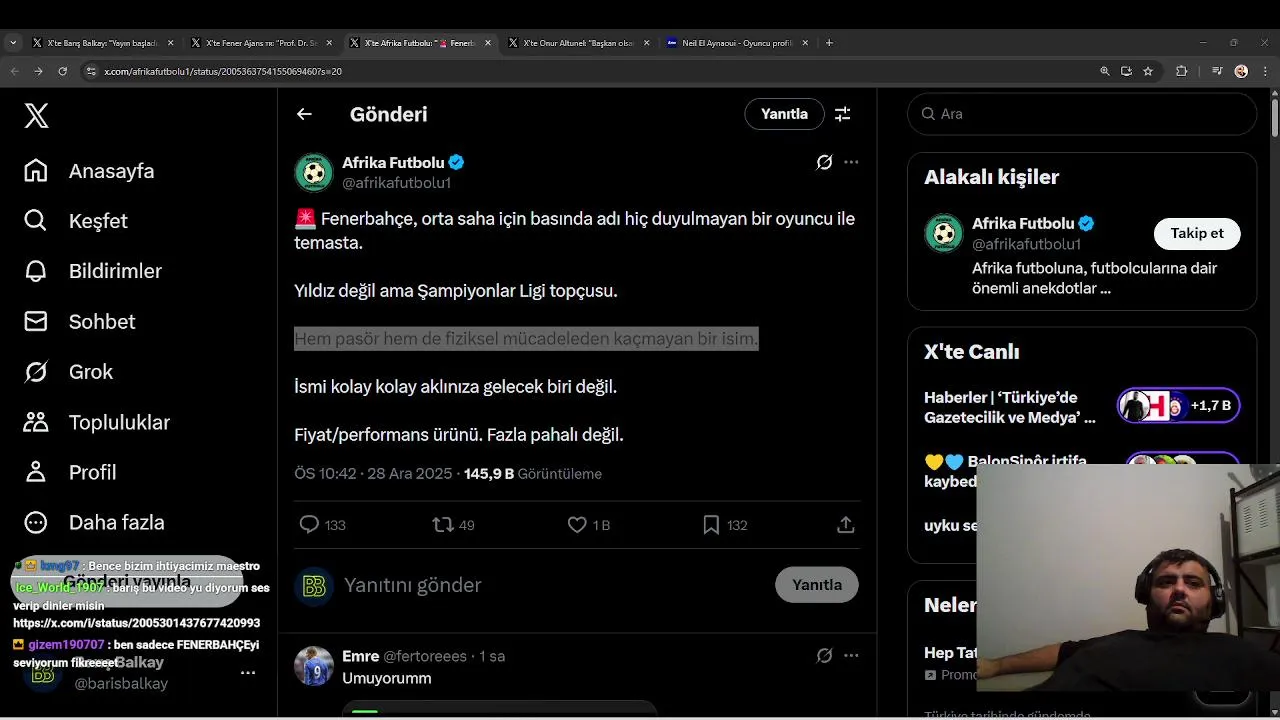Screen dimensions: 1280x720
Task: Click the Grok icon on Afrika Futbolu post
Action: point(824,162)
